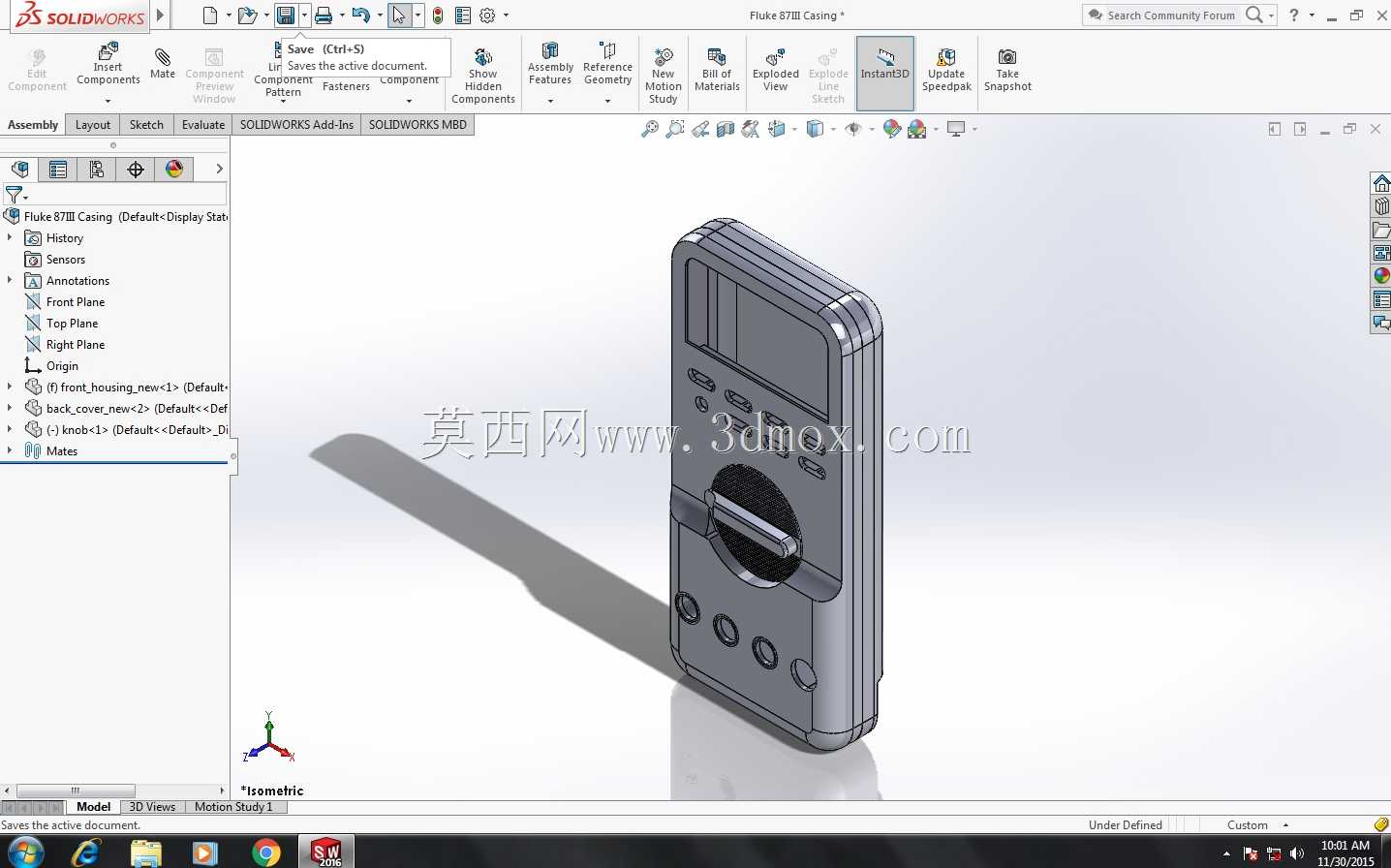This screenshot has width=1391, height=868.
Task: Select Right Plane in tree
Action: click(76, 345)
